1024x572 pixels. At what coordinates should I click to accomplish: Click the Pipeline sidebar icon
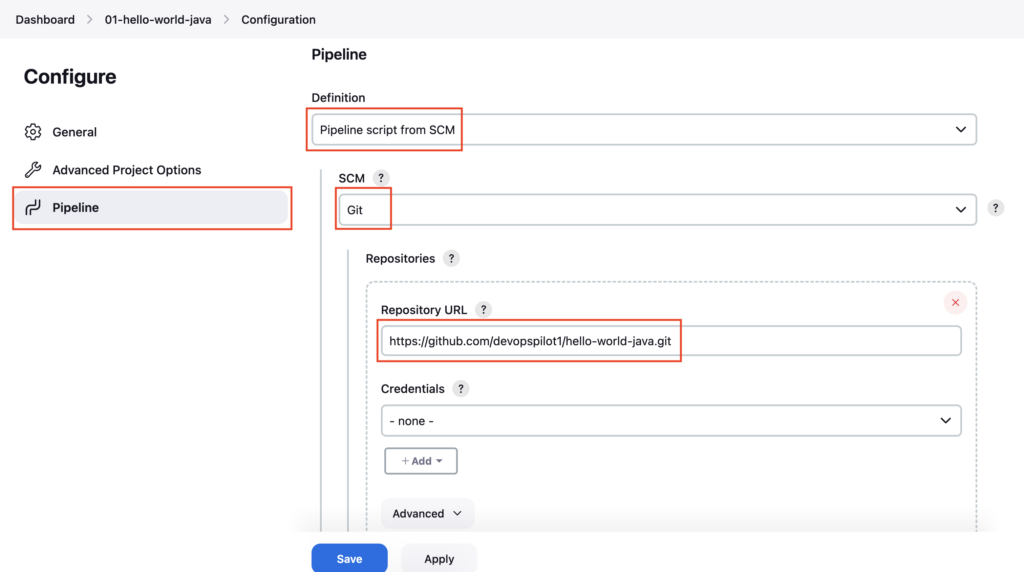click(x=33, y=208)
